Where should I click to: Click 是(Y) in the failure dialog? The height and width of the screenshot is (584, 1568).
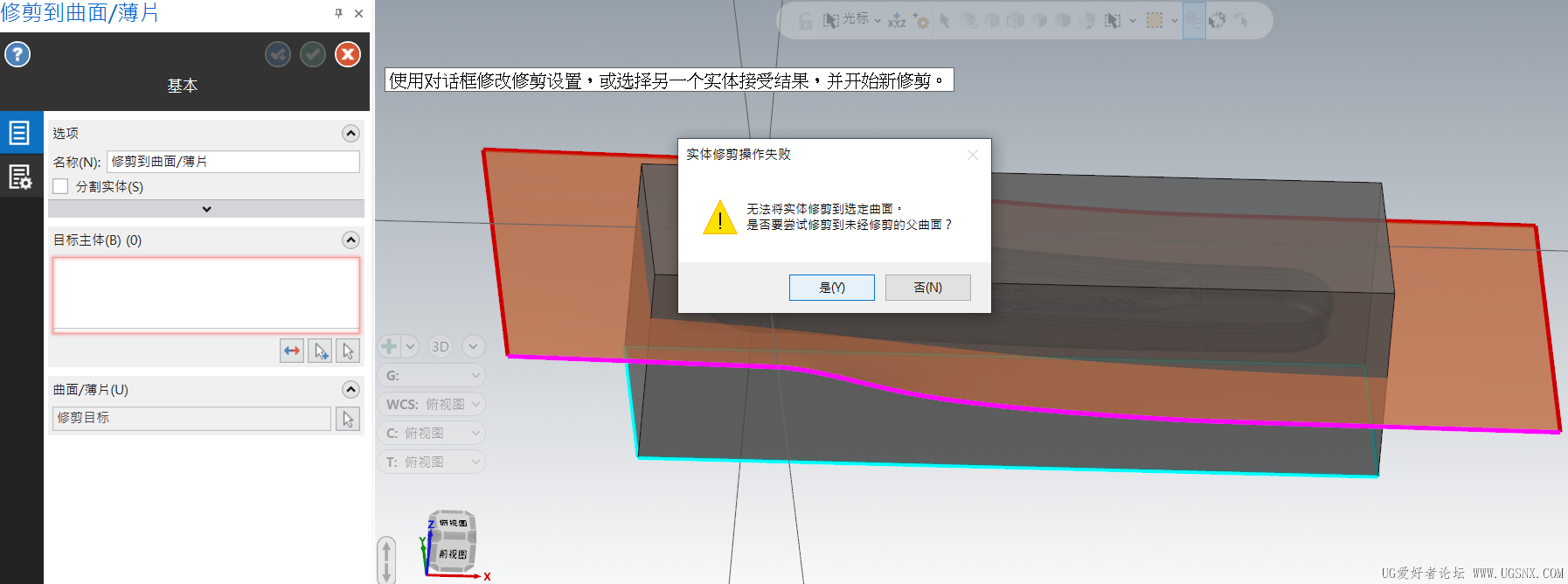pyautogui.click(x=832, y=288)
